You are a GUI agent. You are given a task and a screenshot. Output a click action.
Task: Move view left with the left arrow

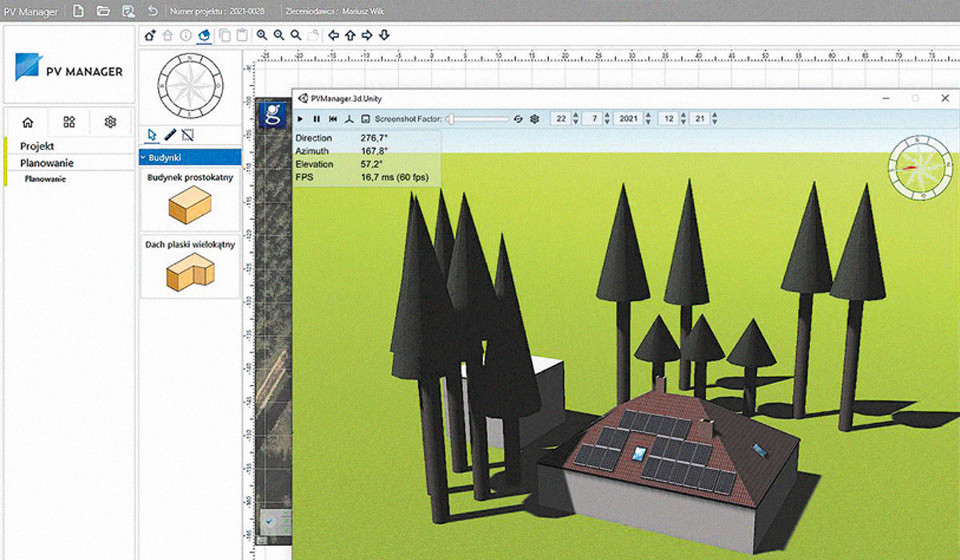(x=333, y=35)
